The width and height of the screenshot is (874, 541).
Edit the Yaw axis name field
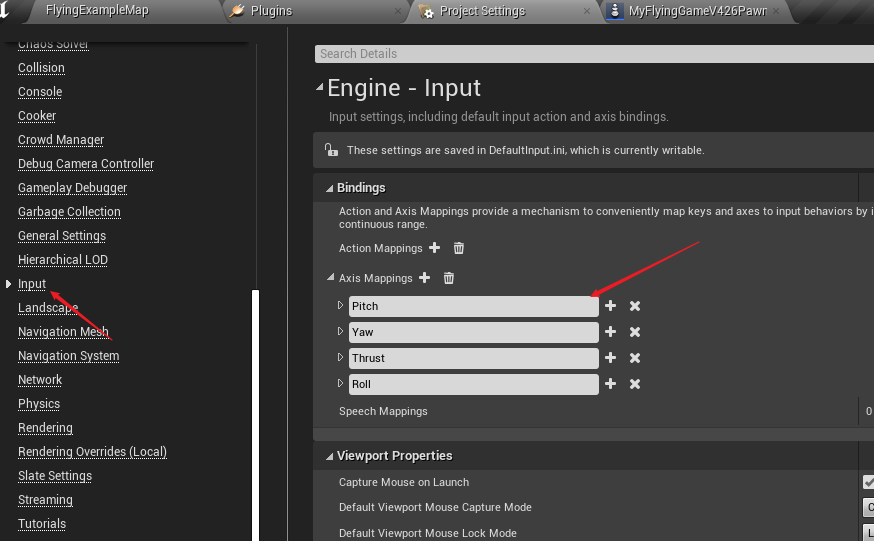(474, 332)
